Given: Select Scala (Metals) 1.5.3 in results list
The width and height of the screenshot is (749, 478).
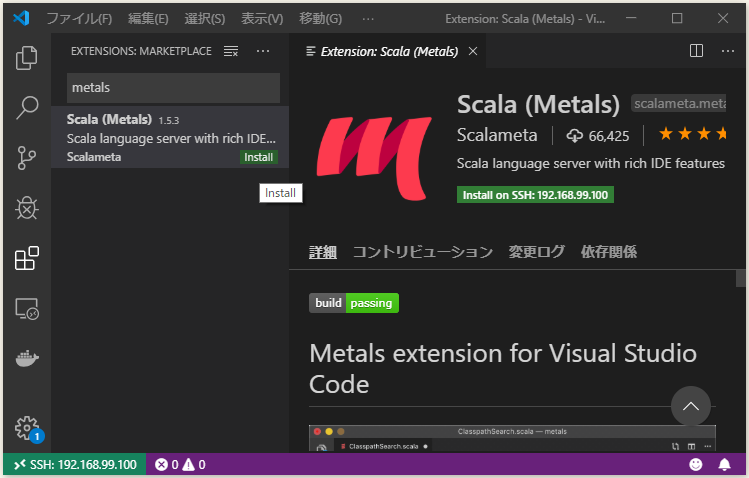Looking at the screenshot, I should pos(170,137).
